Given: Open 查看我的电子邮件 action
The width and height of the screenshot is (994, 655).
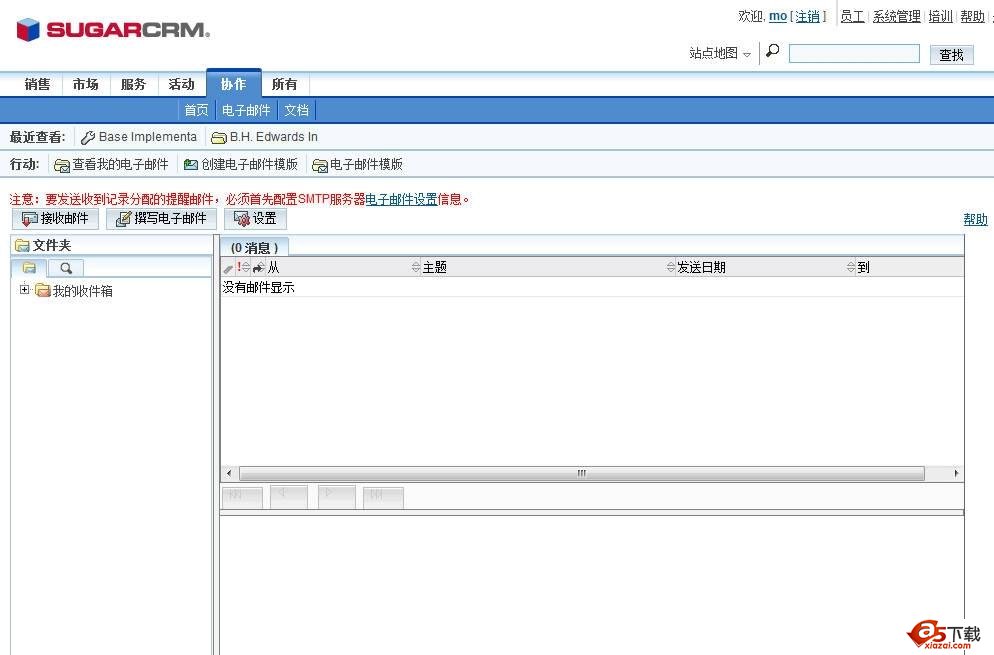Looking at the screenshot, I should [x=112, y=165].
